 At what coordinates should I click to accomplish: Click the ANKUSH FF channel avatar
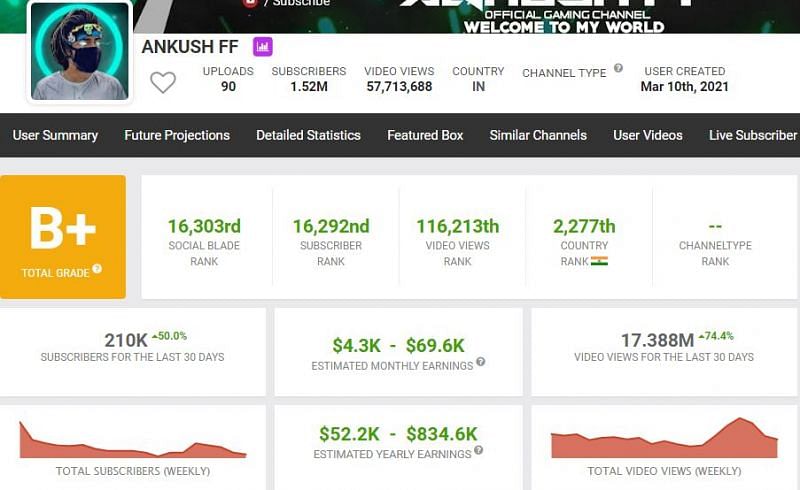80,51
